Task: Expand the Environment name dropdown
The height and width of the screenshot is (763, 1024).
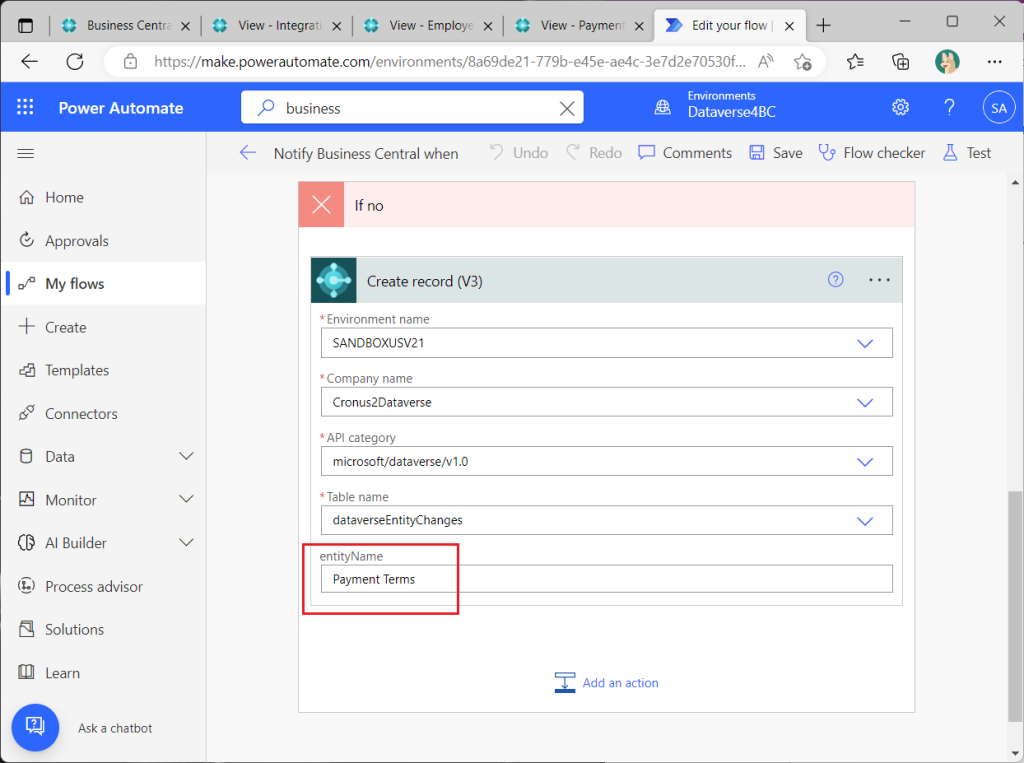Action: click(x=865, y=344)
